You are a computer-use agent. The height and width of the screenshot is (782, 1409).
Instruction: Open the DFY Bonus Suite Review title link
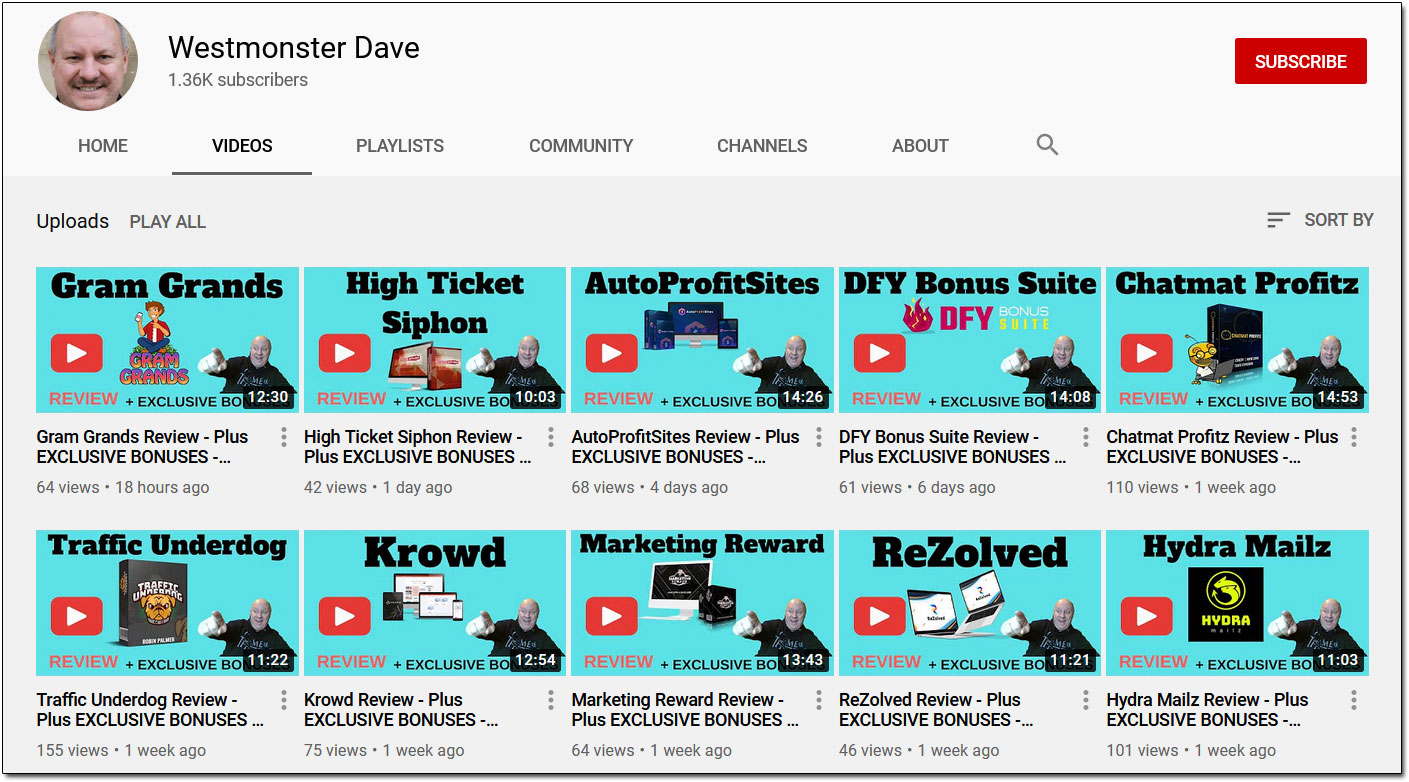click(x=953, y=447)
